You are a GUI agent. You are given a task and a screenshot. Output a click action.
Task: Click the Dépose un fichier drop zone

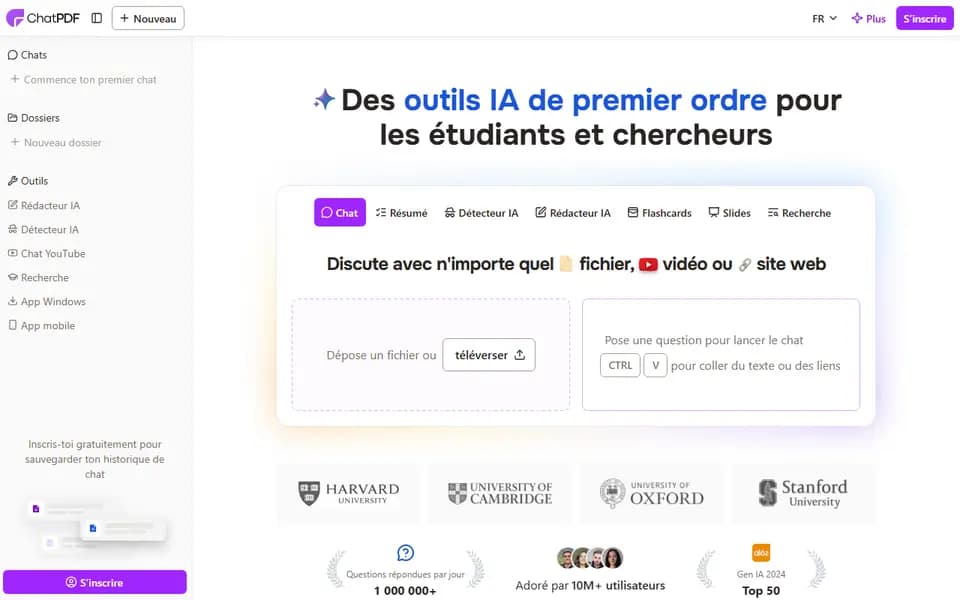431,354
